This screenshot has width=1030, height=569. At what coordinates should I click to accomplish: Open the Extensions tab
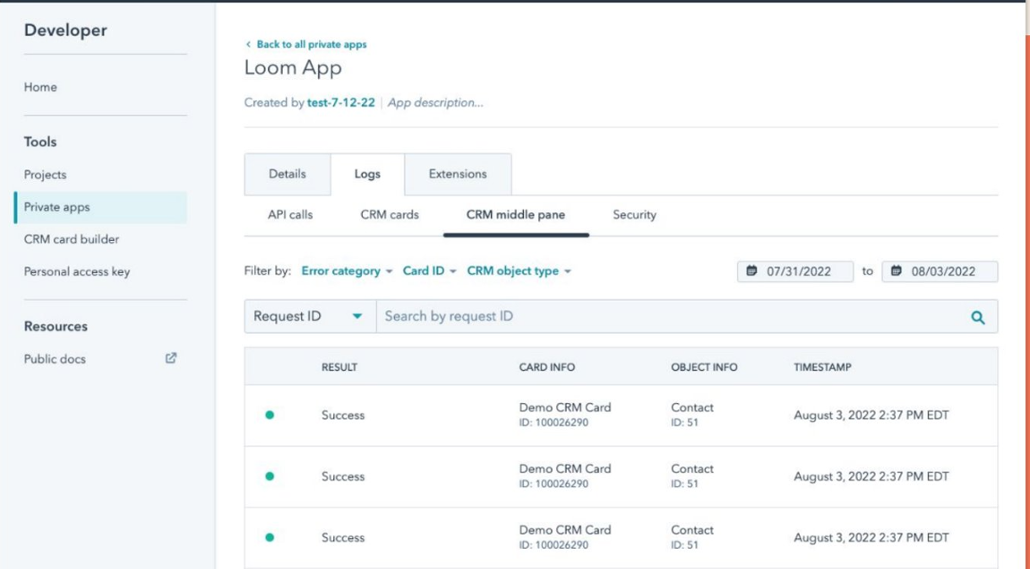point(458,174)
